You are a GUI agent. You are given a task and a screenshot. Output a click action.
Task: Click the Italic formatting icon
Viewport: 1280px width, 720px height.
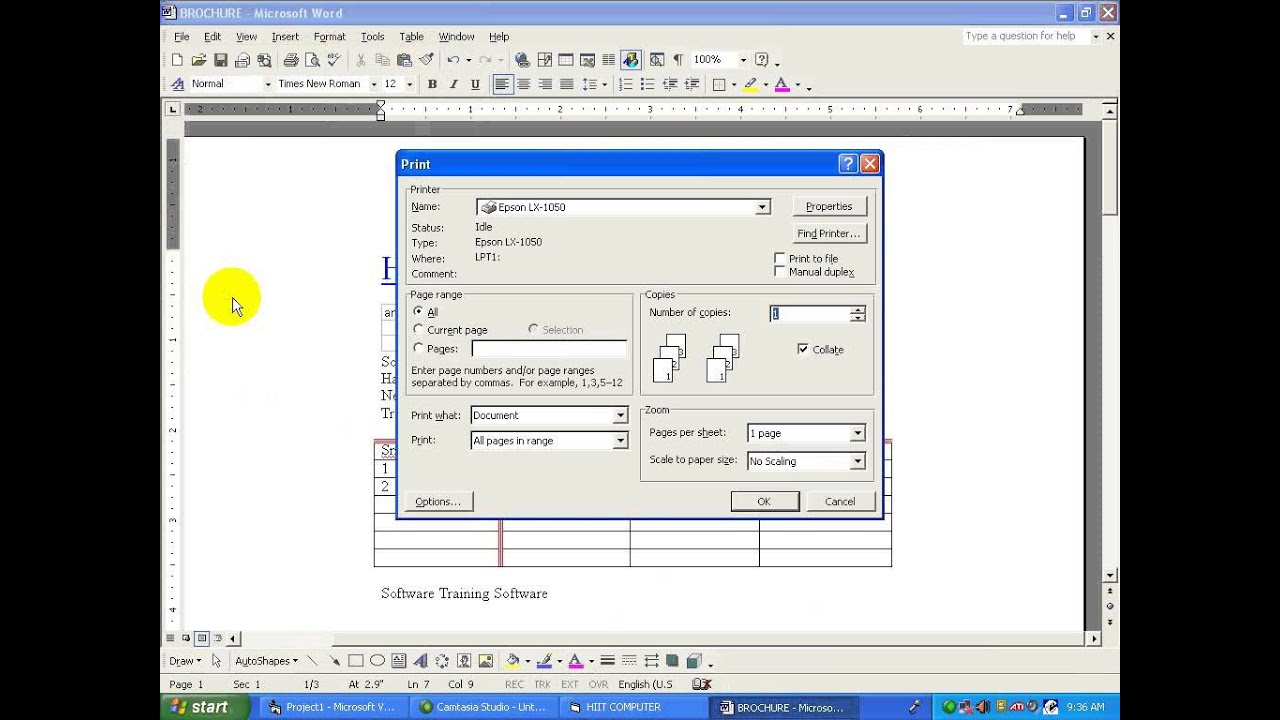point(454,84)
